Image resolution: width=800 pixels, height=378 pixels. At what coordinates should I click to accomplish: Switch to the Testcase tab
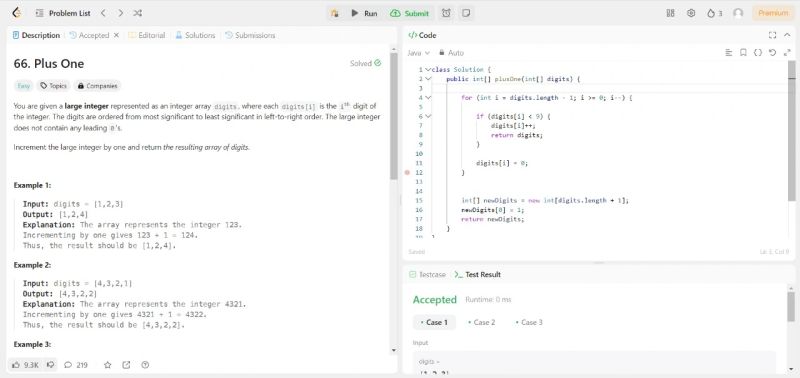pyautogui.click(x=427, y=274)
